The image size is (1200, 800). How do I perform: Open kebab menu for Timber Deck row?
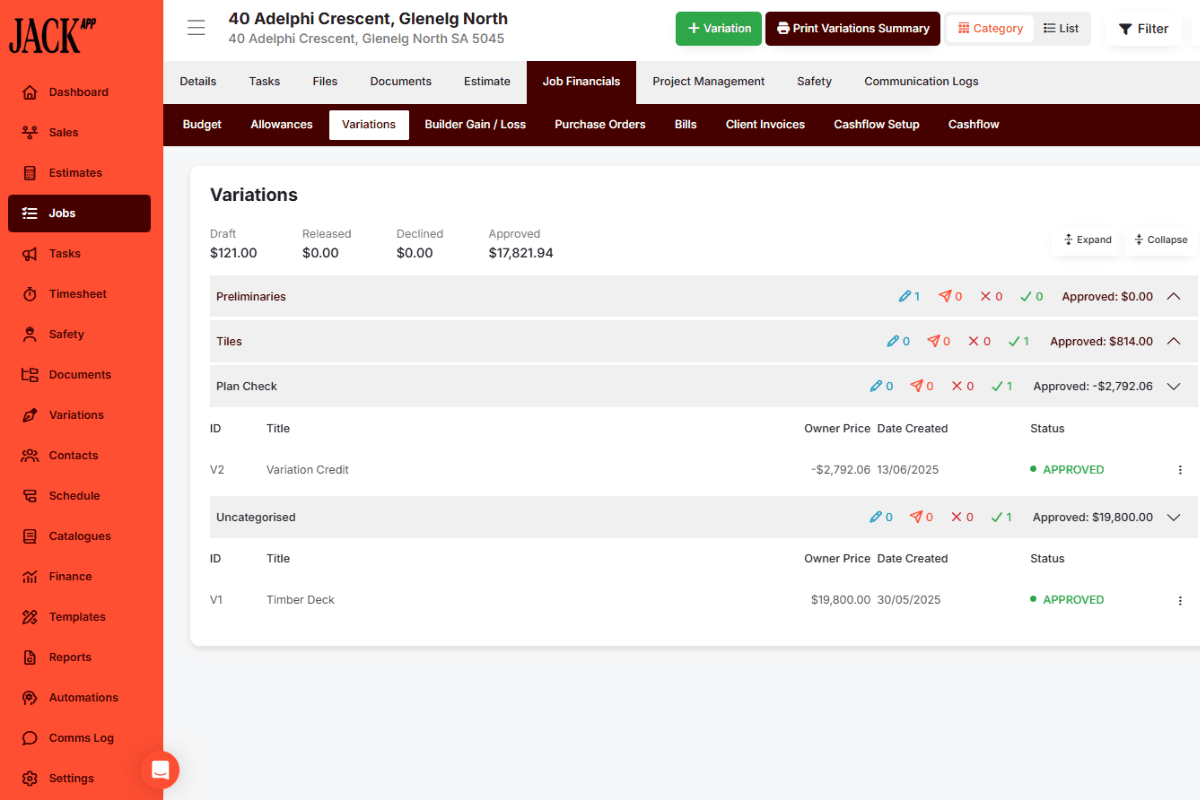[1180, 600]
